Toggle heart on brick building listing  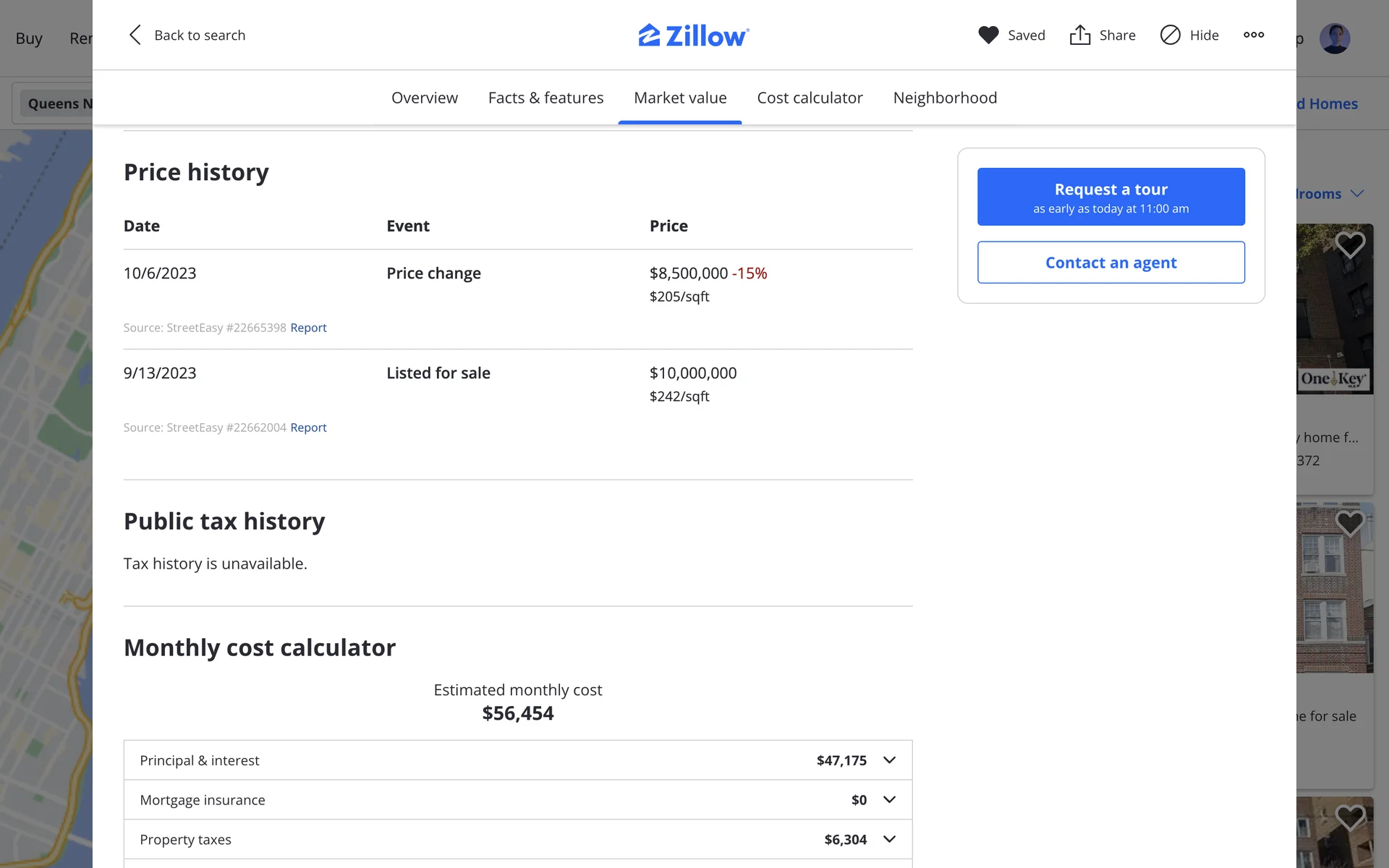[x=1349, y=523]
